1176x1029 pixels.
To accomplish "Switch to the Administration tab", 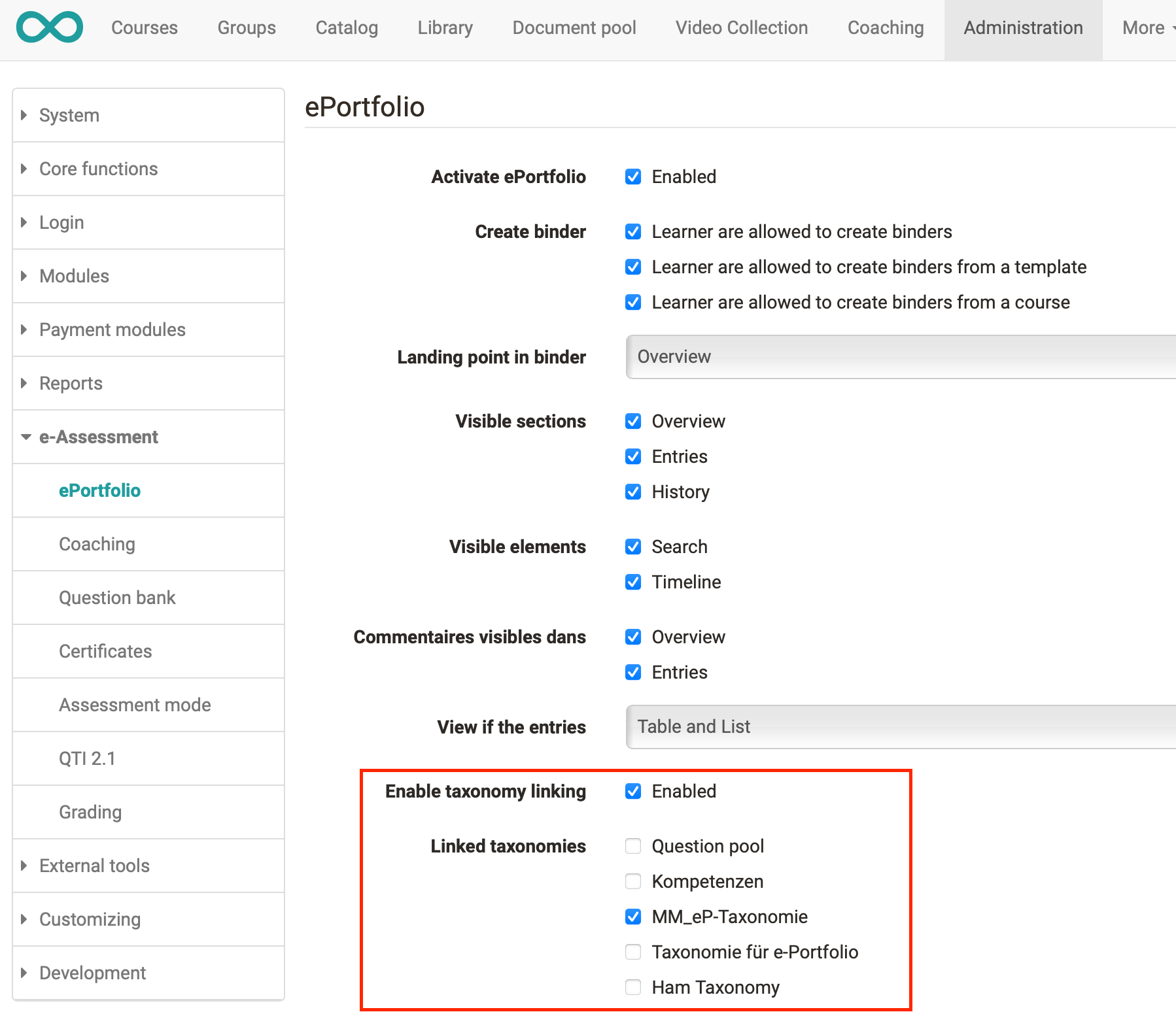I will pyautogui.click(x=1022, y=27).
